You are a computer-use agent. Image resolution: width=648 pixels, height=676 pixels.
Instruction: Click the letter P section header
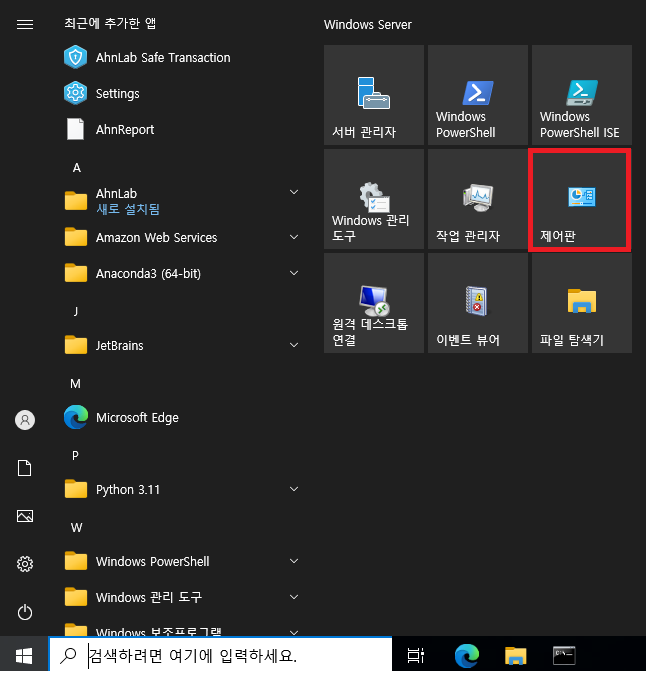(75, 456)
